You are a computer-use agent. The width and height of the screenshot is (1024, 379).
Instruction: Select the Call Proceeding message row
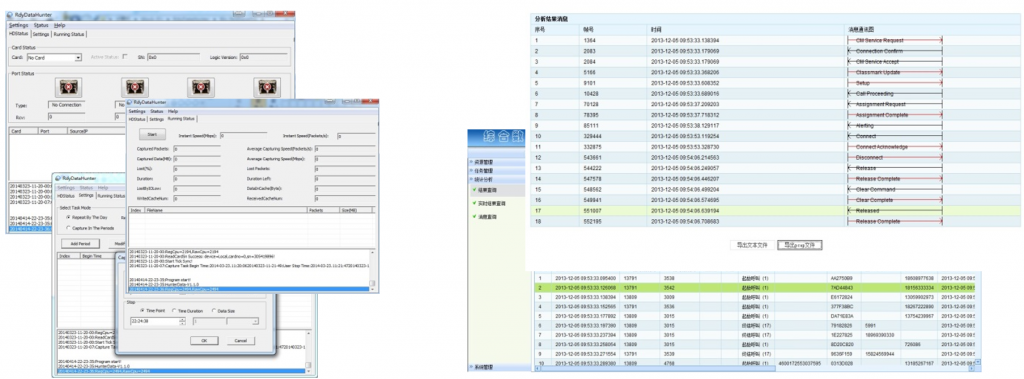776,93
